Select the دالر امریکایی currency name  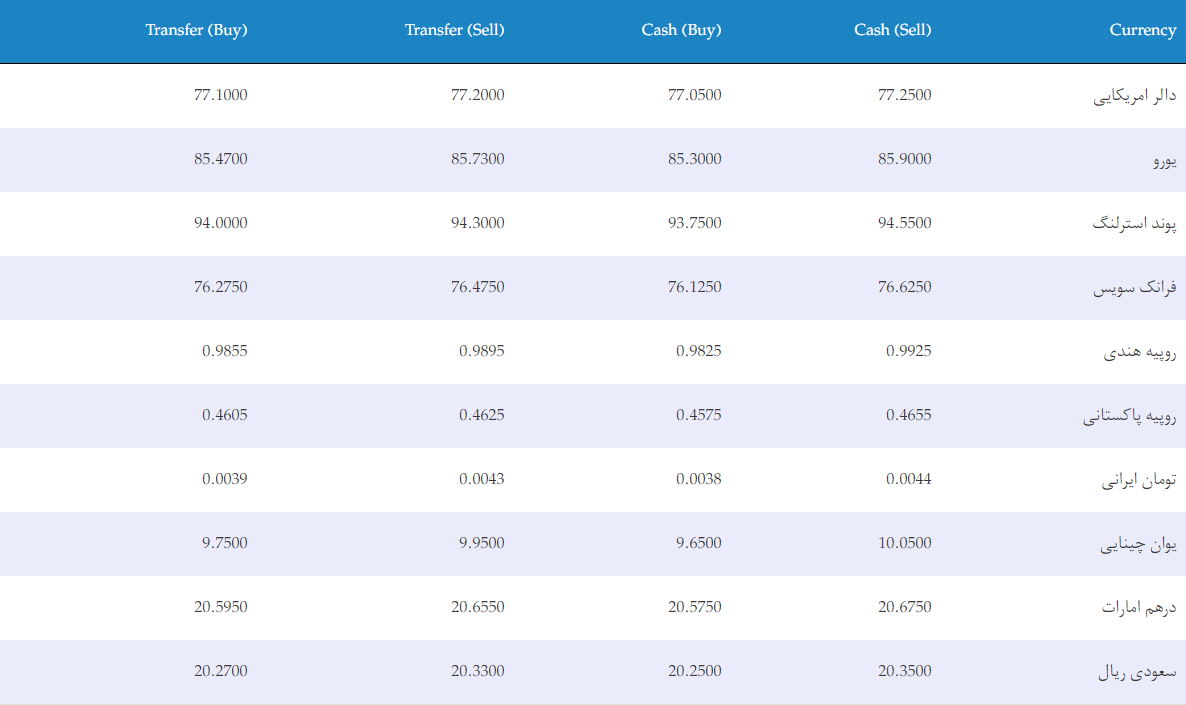pos(1135,95)
